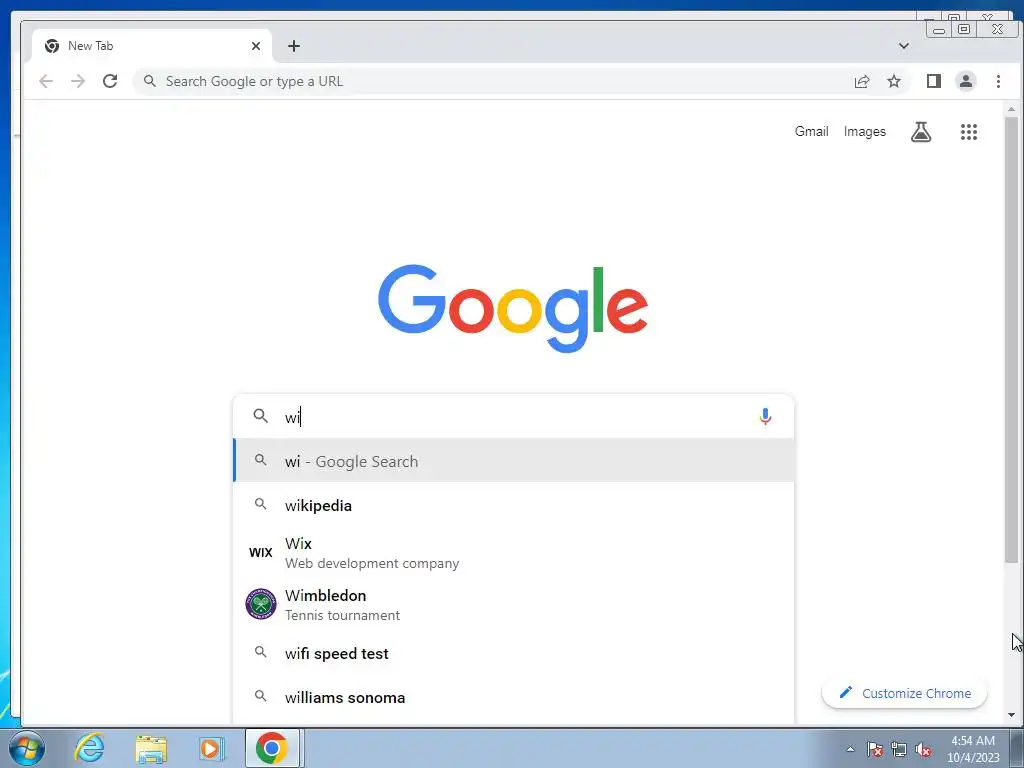Choose the wikipedia suggestion
This screenshot has height=768, width=1024.
click(514, 505)
